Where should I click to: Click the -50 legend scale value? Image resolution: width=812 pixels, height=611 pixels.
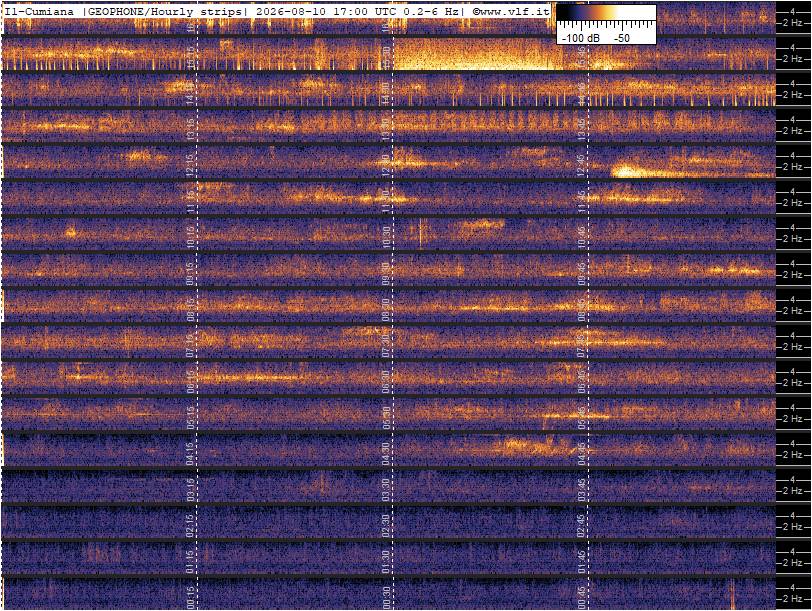click(x=622, y=38)
